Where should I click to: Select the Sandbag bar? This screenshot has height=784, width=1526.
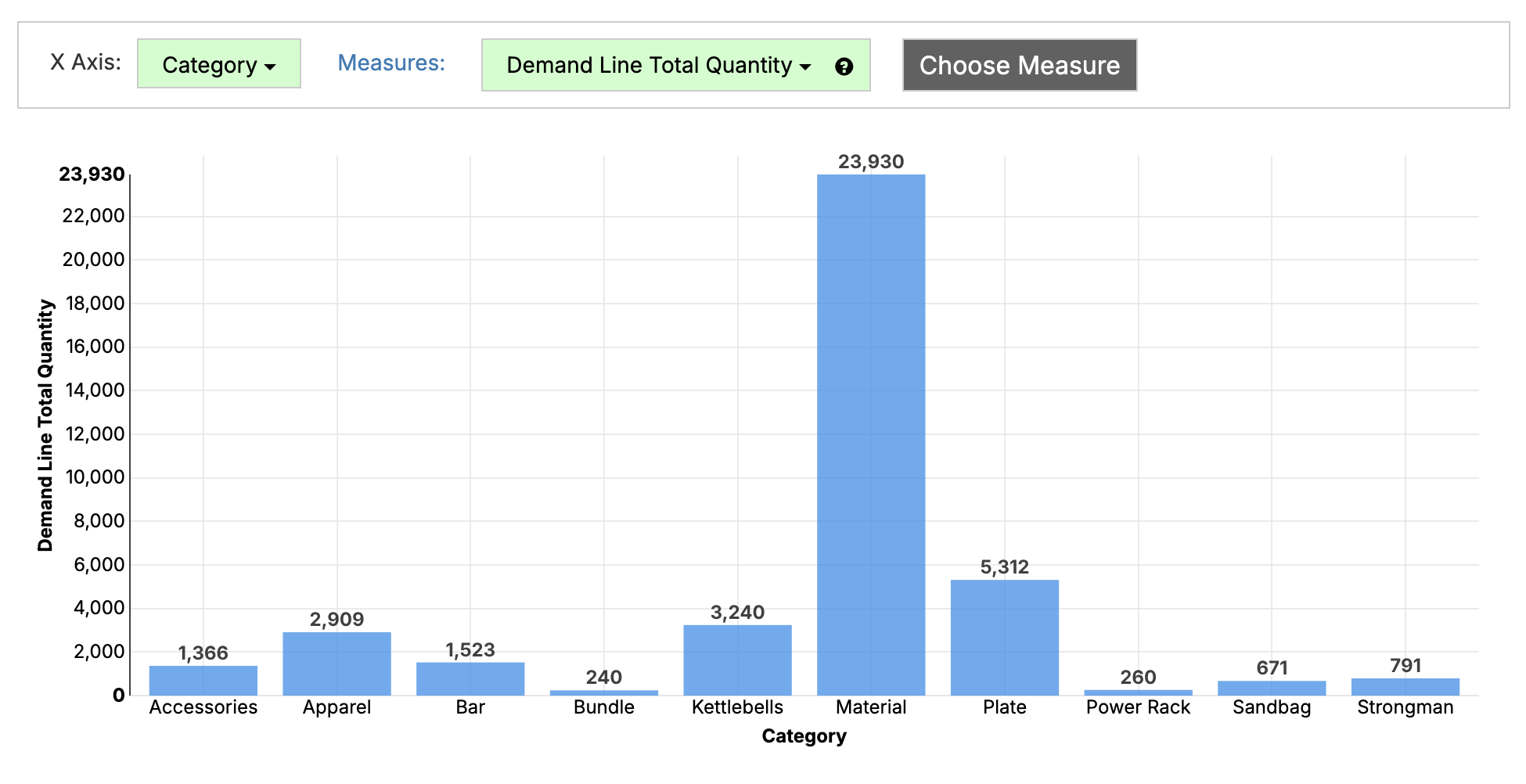[x=1271, y=688]
